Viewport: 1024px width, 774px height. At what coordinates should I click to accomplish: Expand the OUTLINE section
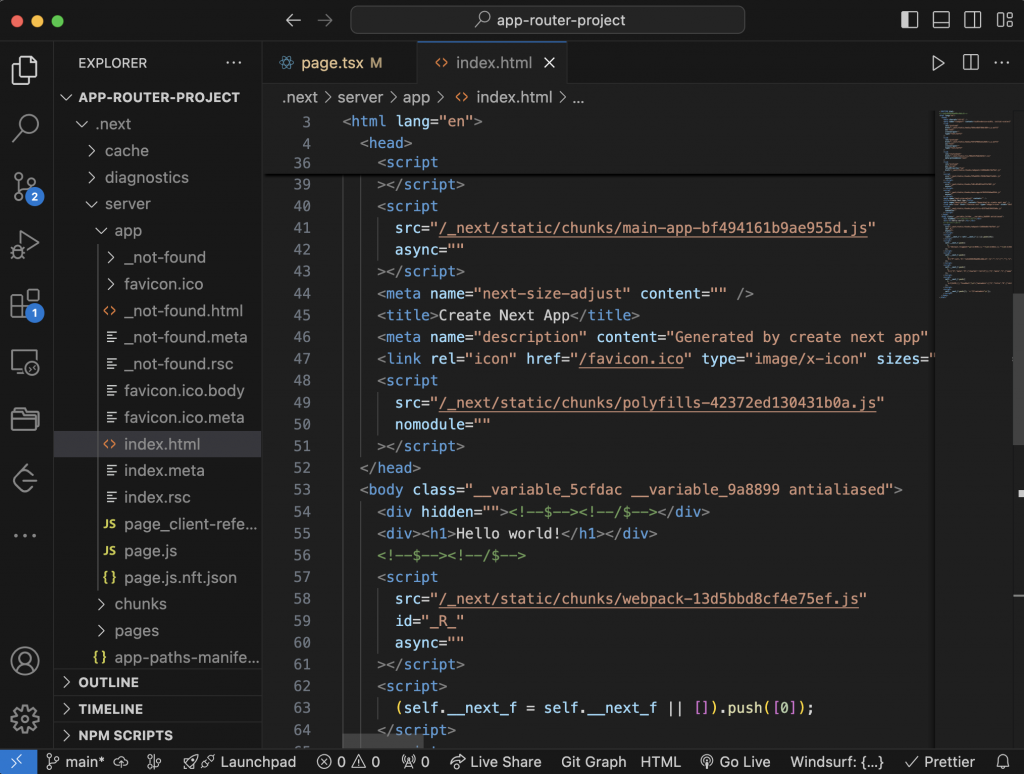click(x=157, y=683)
